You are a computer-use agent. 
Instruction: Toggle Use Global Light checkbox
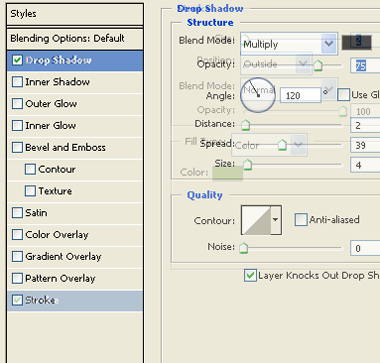click(x=344, y=95)
